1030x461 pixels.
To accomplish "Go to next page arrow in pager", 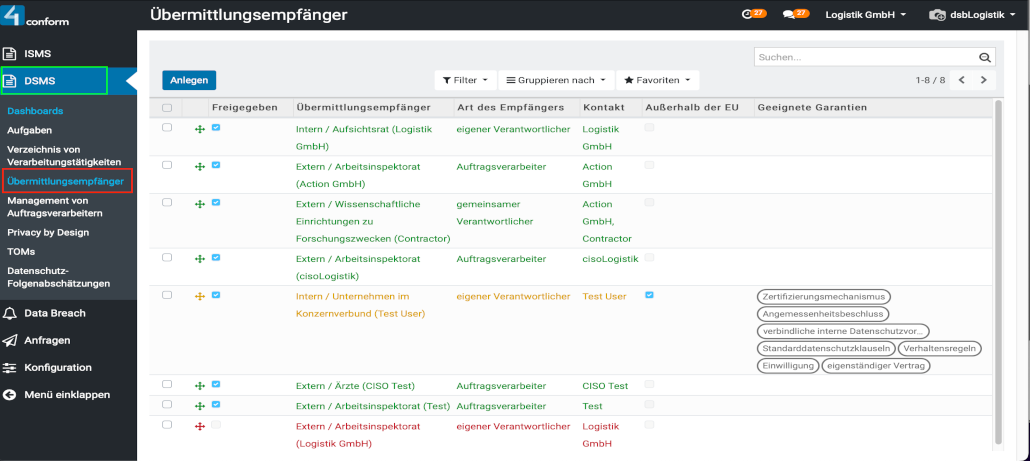I will (x=984, y=80).
